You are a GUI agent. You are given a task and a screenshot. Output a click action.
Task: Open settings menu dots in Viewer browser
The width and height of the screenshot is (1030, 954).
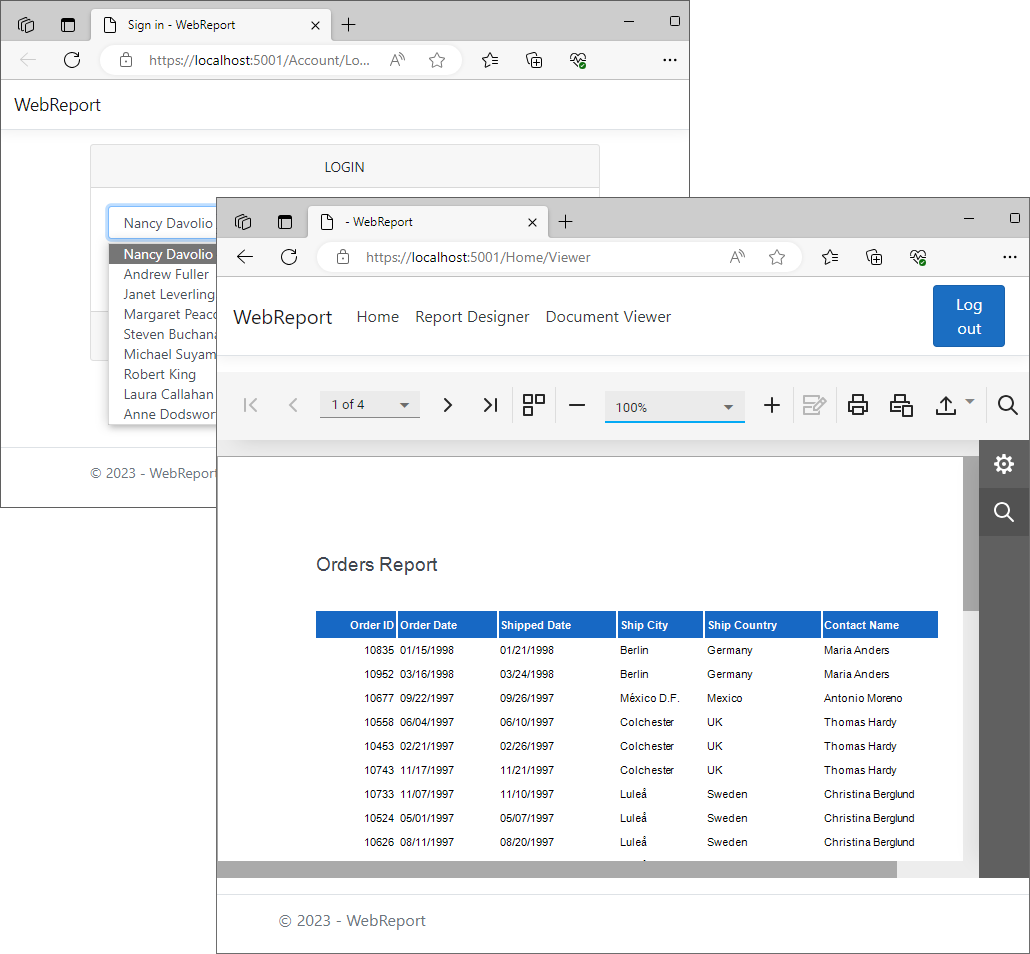pyautogui.click(x=1010, y=257)
